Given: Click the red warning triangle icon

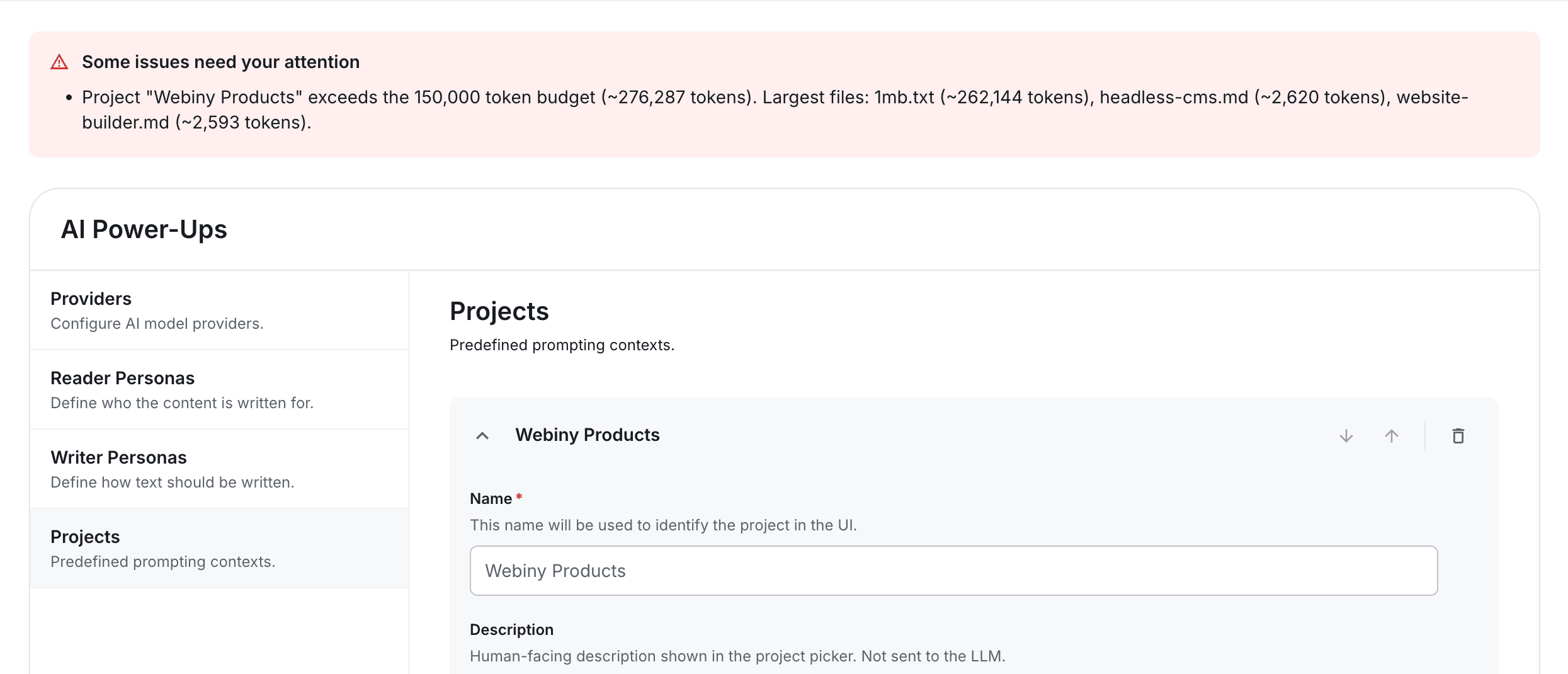Looking at the screenshot, I should [59, 62].
